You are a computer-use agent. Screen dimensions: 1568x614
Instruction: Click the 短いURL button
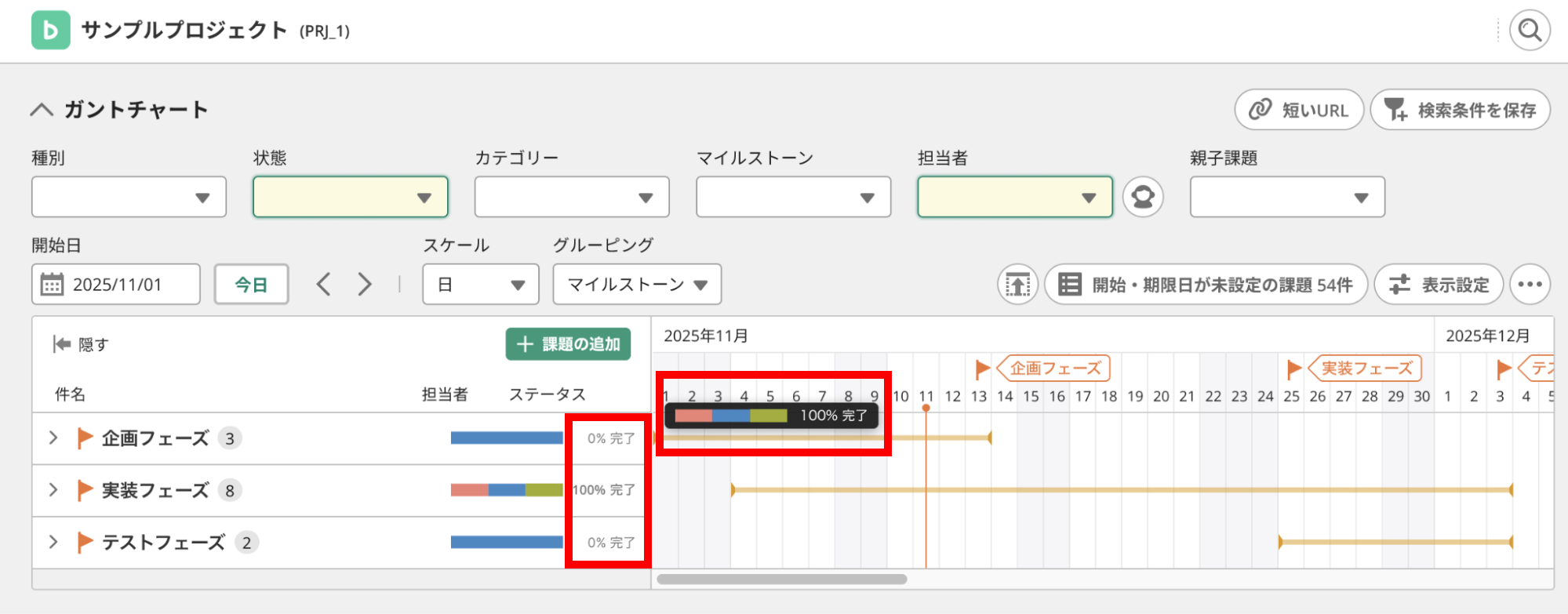click(x=1299, y=110)
